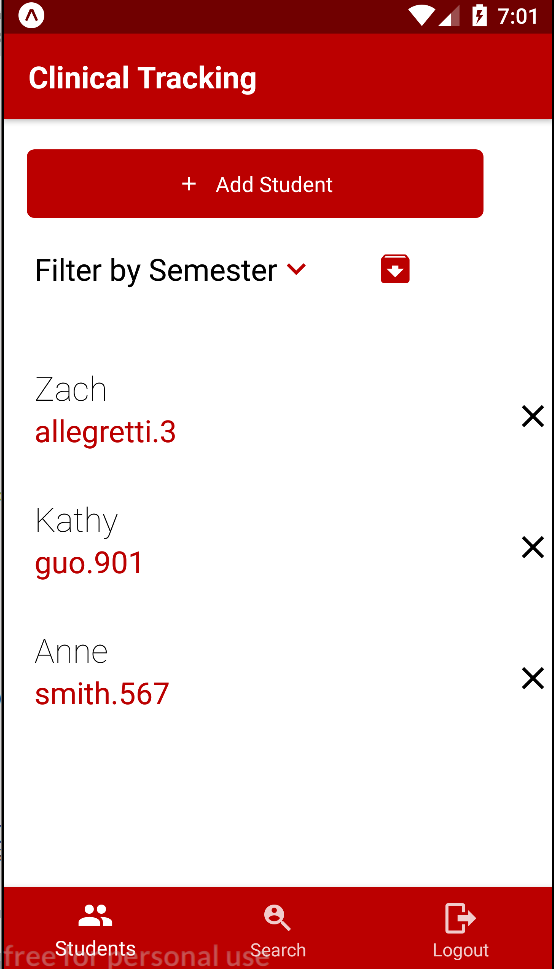Click the archive download icon
This screenshot has width=554, height=969.
[395, 269]
